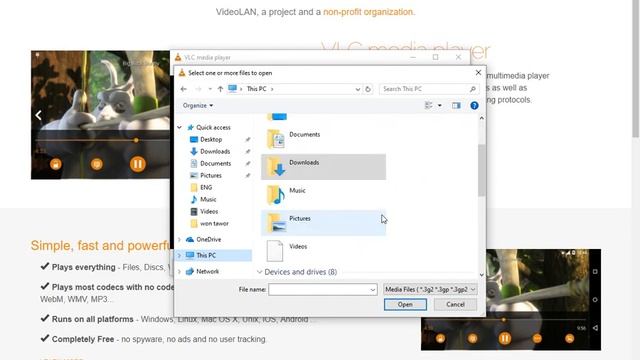The image size is (640, 360).
Task: Click the Back arrow in file dialog
Action: (183, 89)
